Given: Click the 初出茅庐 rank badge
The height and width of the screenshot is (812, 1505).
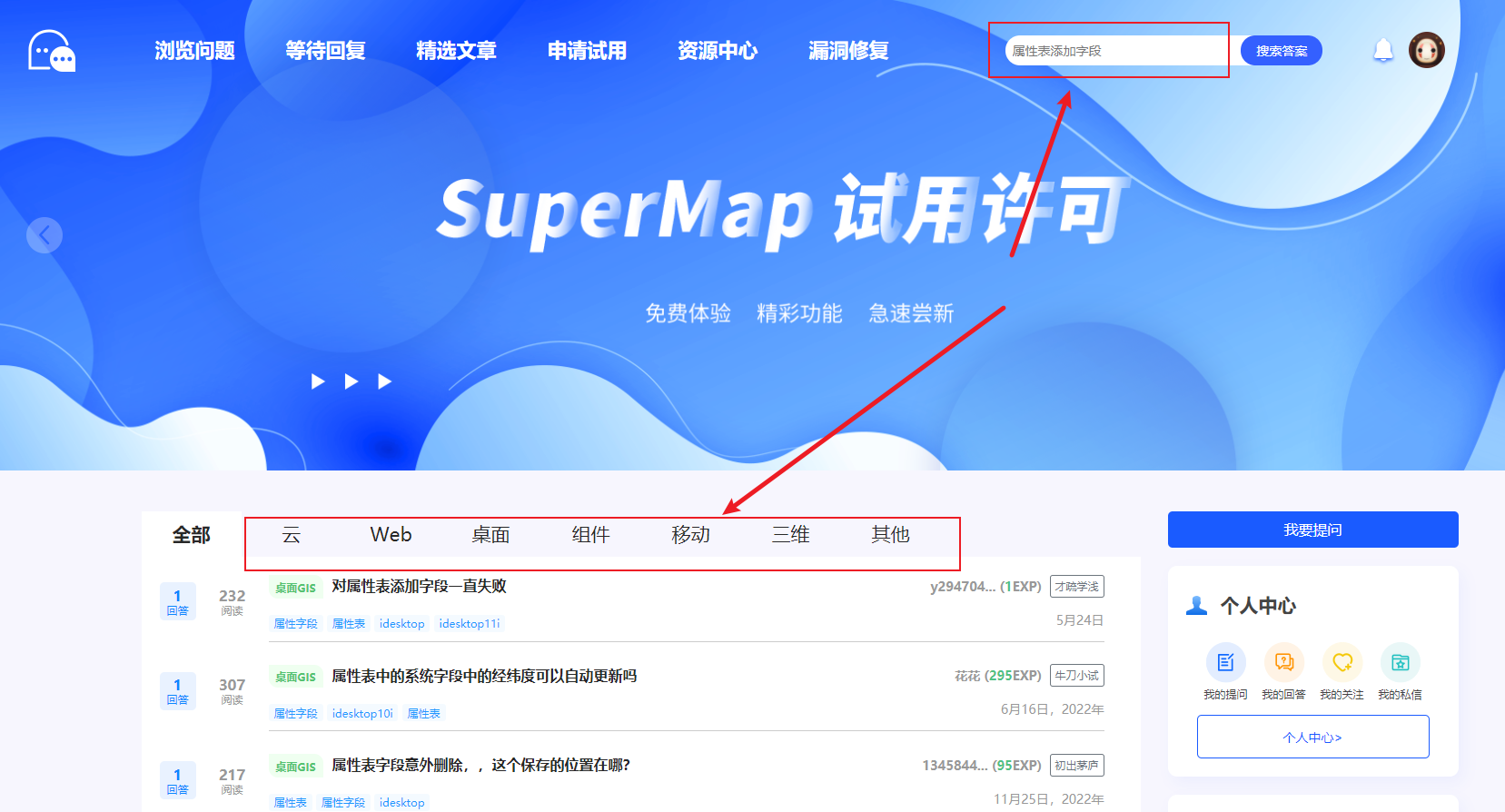Looking at the screenshot, I should pyautogui.click(x=1077, y=766).
